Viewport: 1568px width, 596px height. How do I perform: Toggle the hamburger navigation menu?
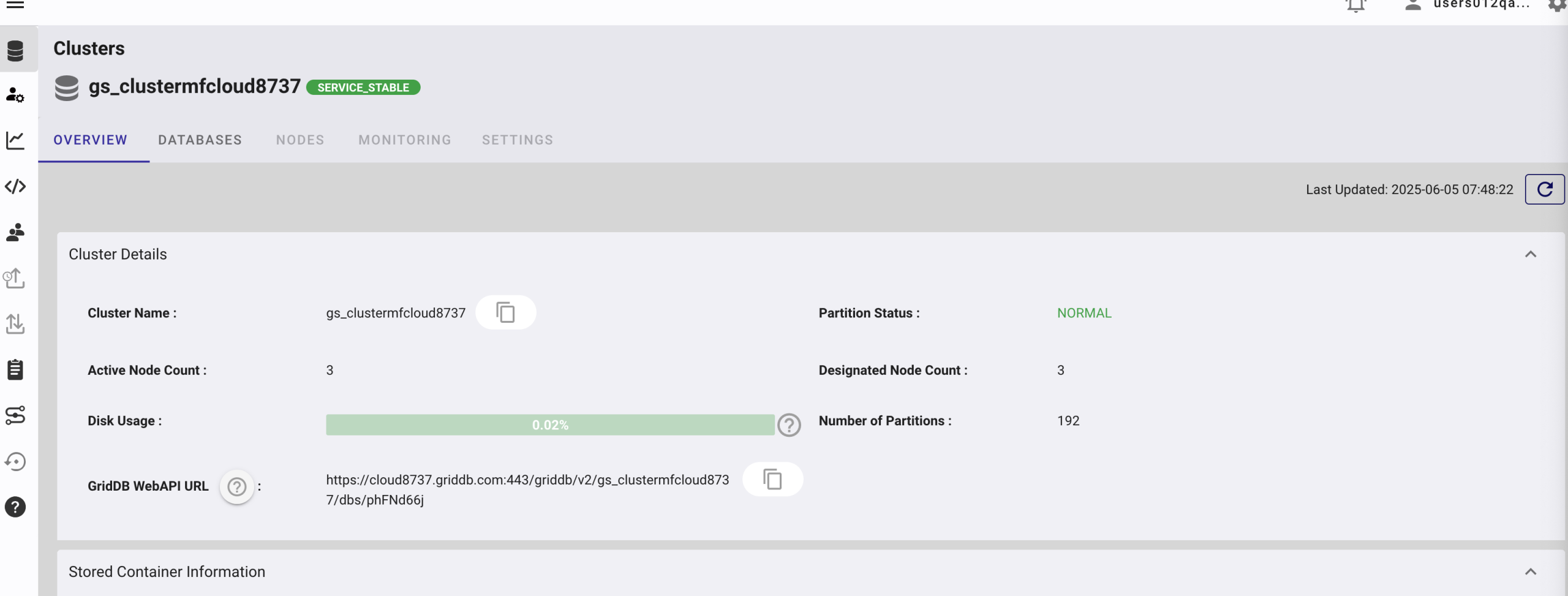[15, 5]
